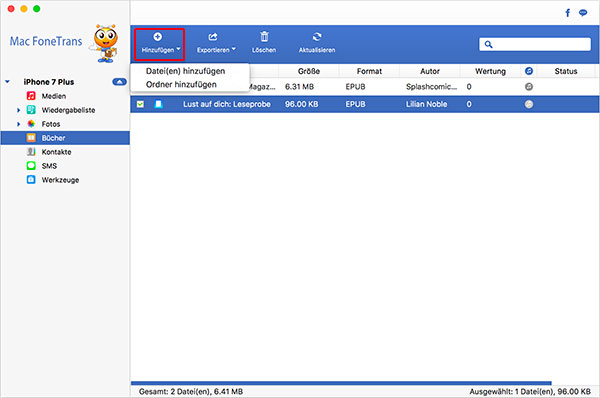Click the SMS message bubble icon

tap(31, 166)
